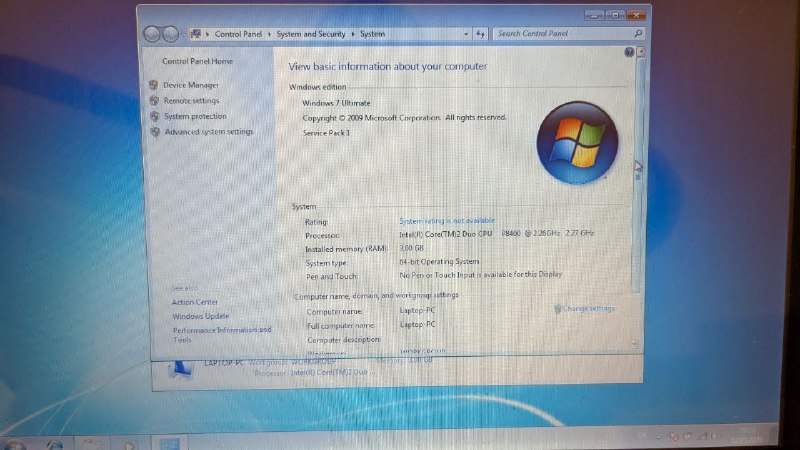
Task: Click the 'Windows edition' section header
Action: 317,87
